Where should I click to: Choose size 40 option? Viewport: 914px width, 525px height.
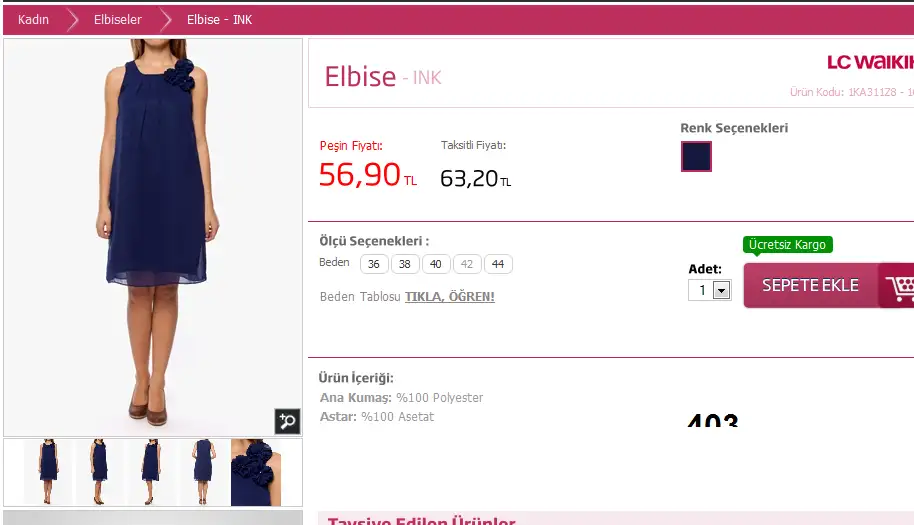[x=435, y=264]
